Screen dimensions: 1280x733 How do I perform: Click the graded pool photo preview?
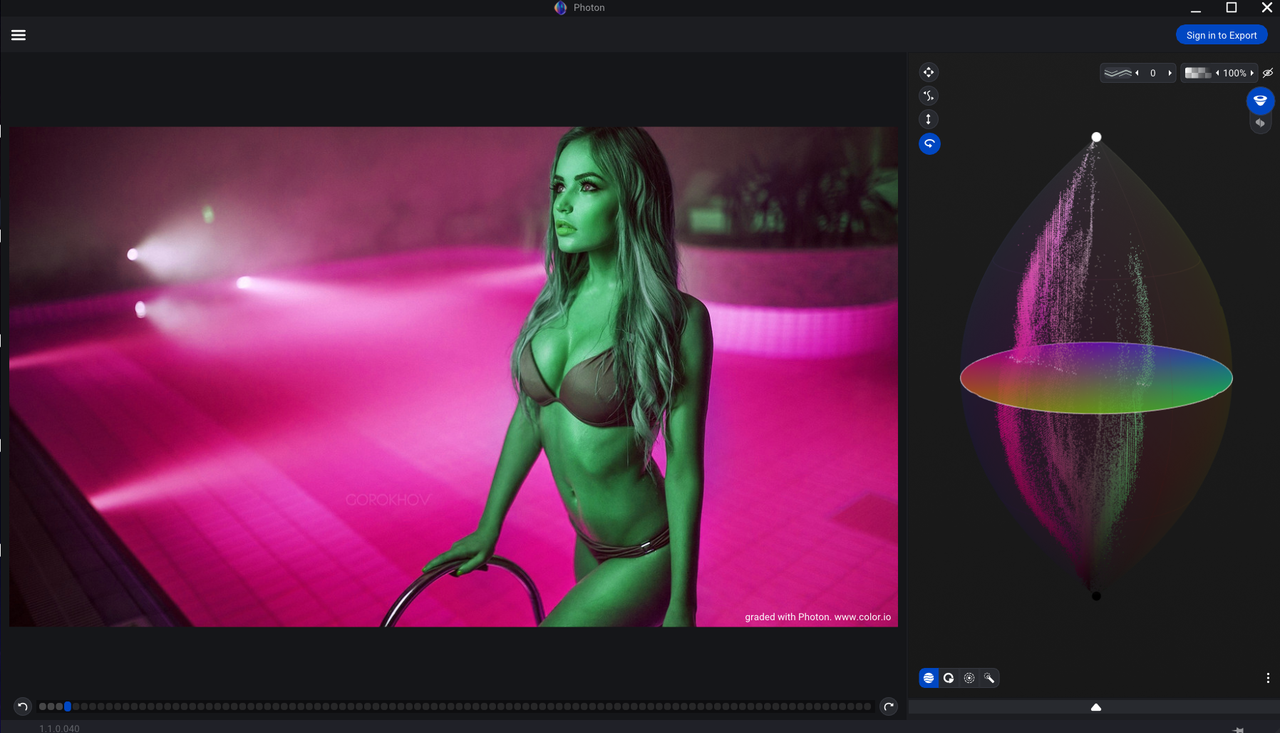coord(454,377)
